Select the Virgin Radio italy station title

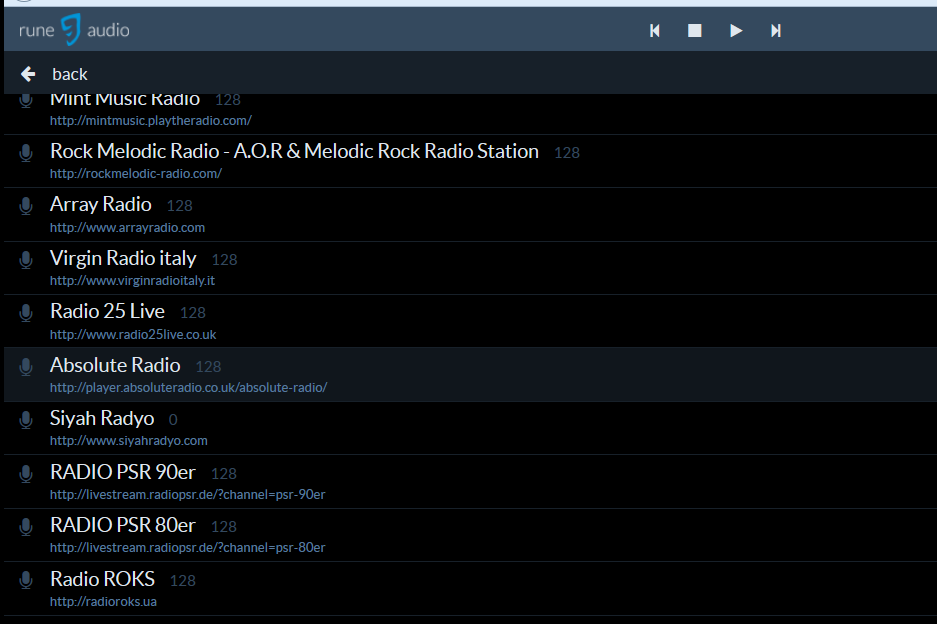[x=123, y=258]
